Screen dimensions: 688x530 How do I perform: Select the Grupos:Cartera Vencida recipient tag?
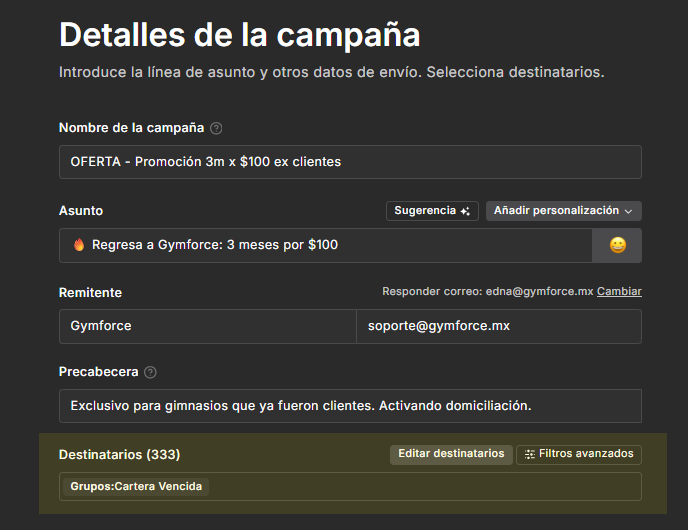(x=136, y=487)
